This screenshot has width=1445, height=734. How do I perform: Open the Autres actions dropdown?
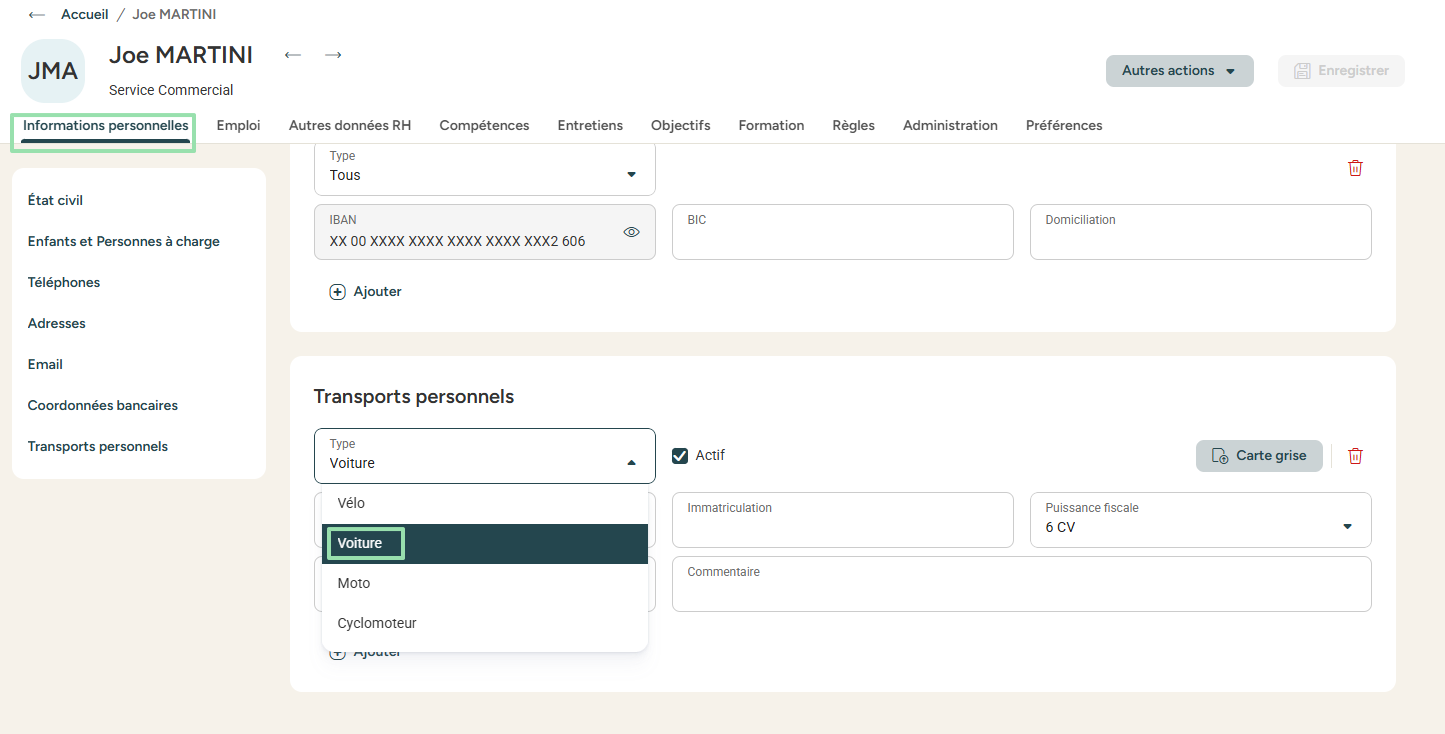point(1179,71)
